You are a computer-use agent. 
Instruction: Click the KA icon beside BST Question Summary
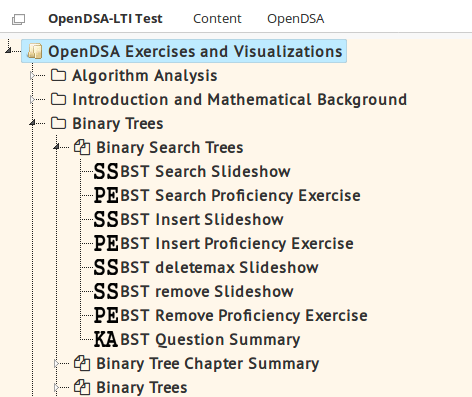click(x=106, y=340)
